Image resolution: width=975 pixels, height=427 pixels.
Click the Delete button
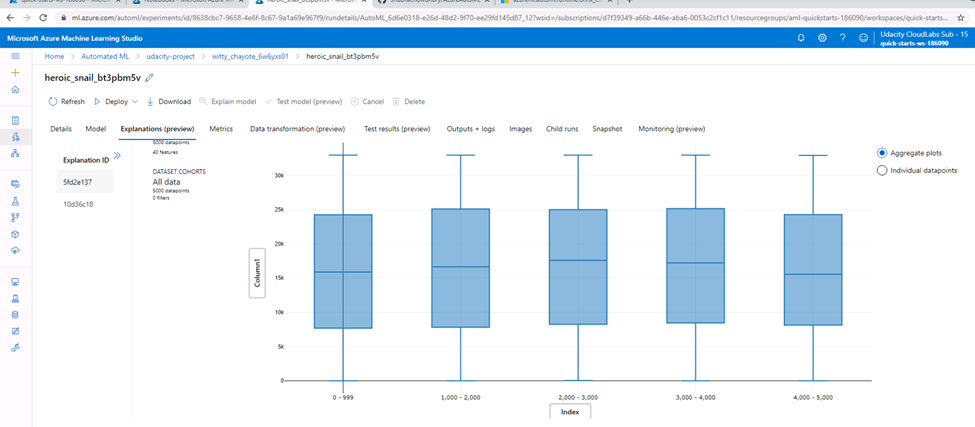click(x=409, y=101)
